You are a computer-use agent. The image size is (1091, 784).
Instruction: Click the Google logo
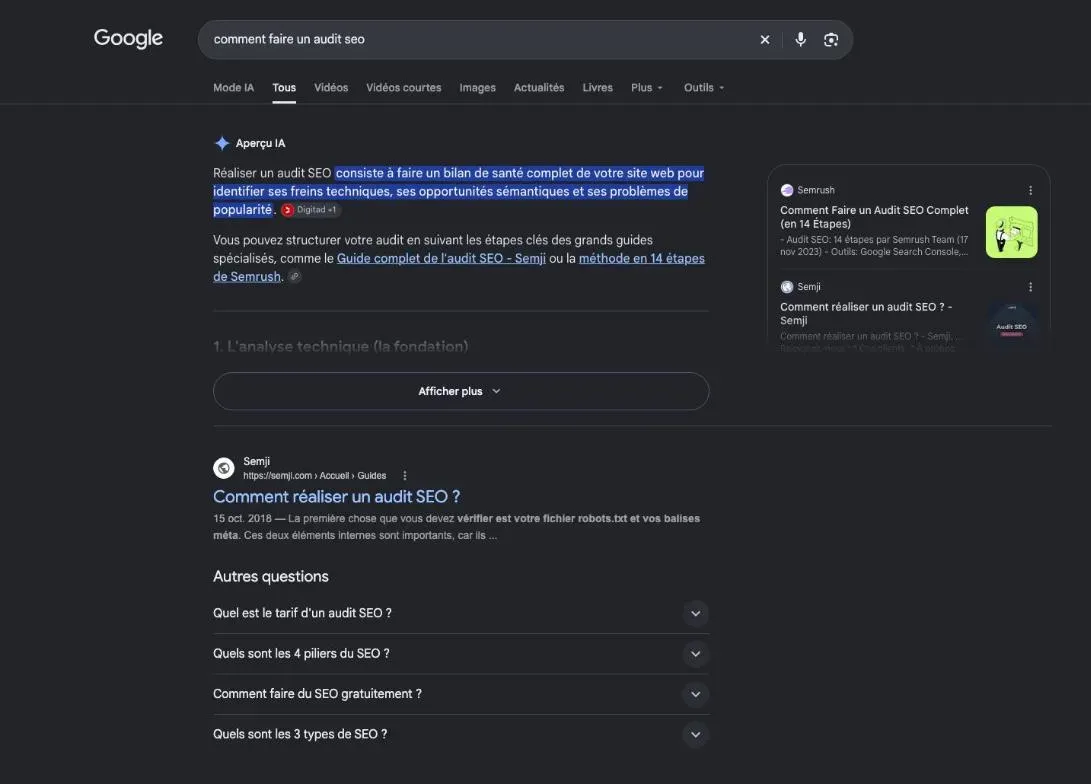(128, 38)
